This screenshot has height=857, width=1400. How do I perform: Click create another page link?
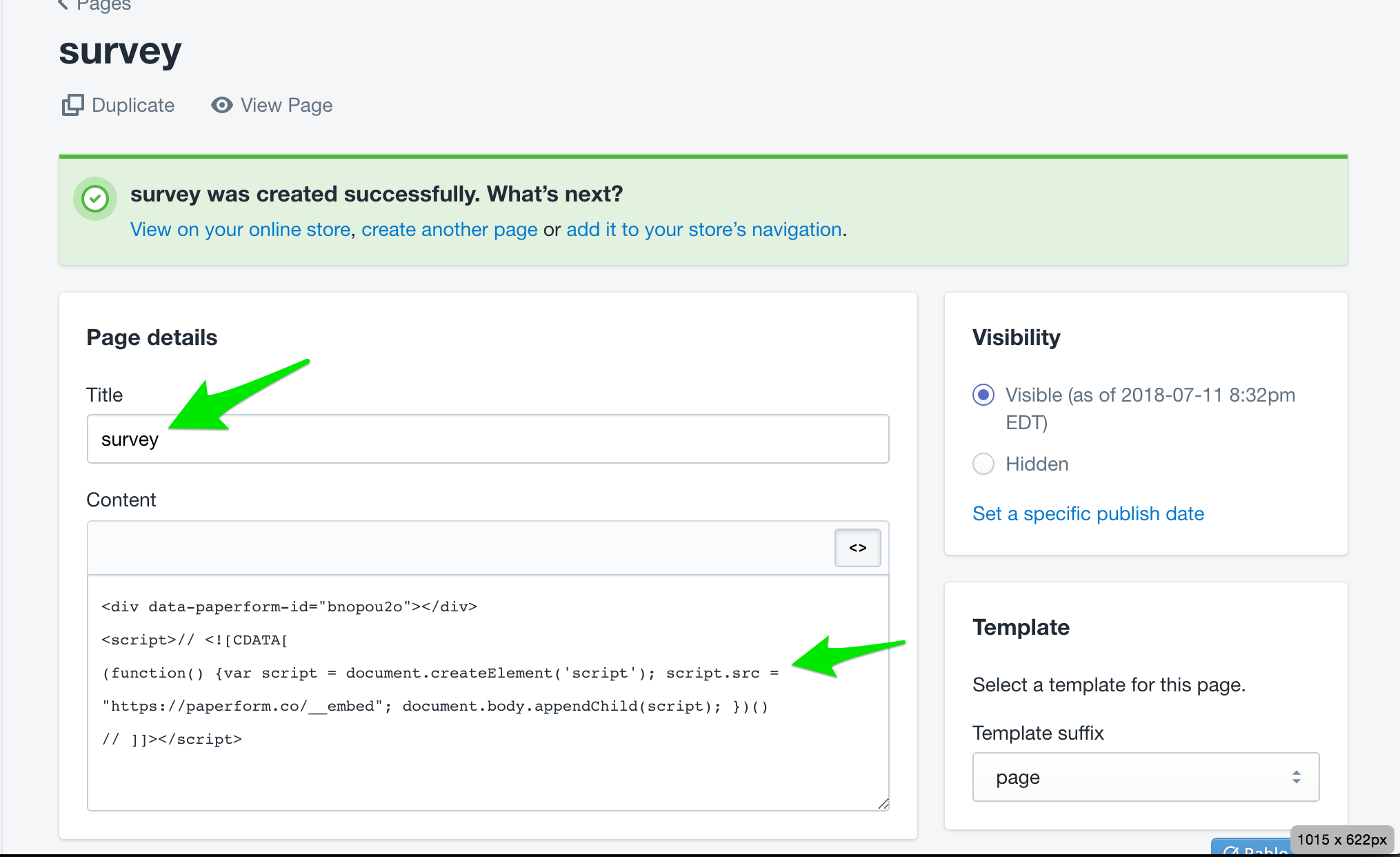[x=449, y=229]
